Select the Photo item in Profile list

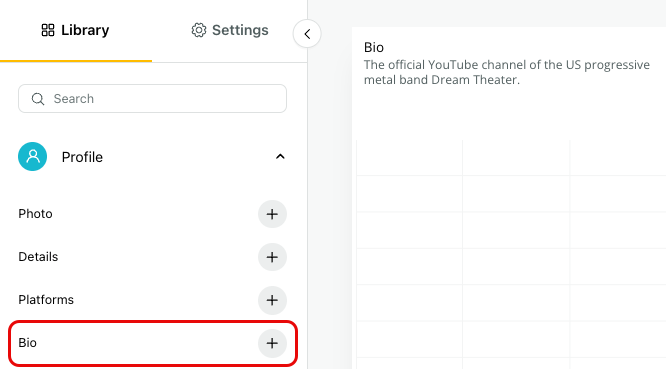click(35, 214)
